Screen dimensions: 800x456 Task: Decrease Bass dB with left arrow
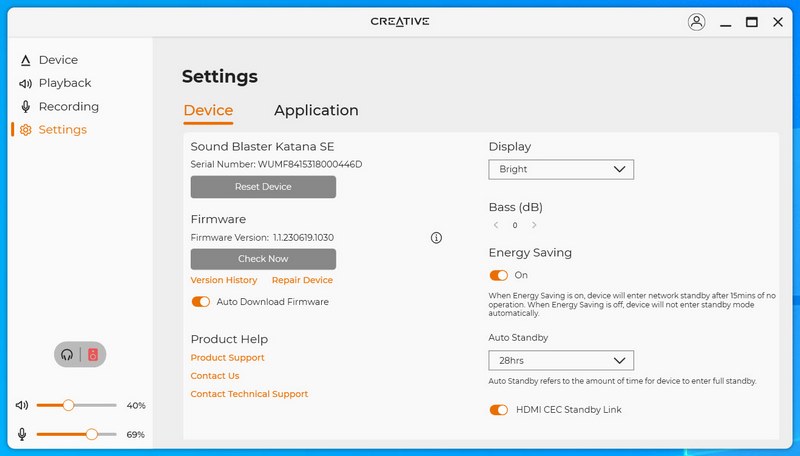pyautogui.click(x=496, y=225)
